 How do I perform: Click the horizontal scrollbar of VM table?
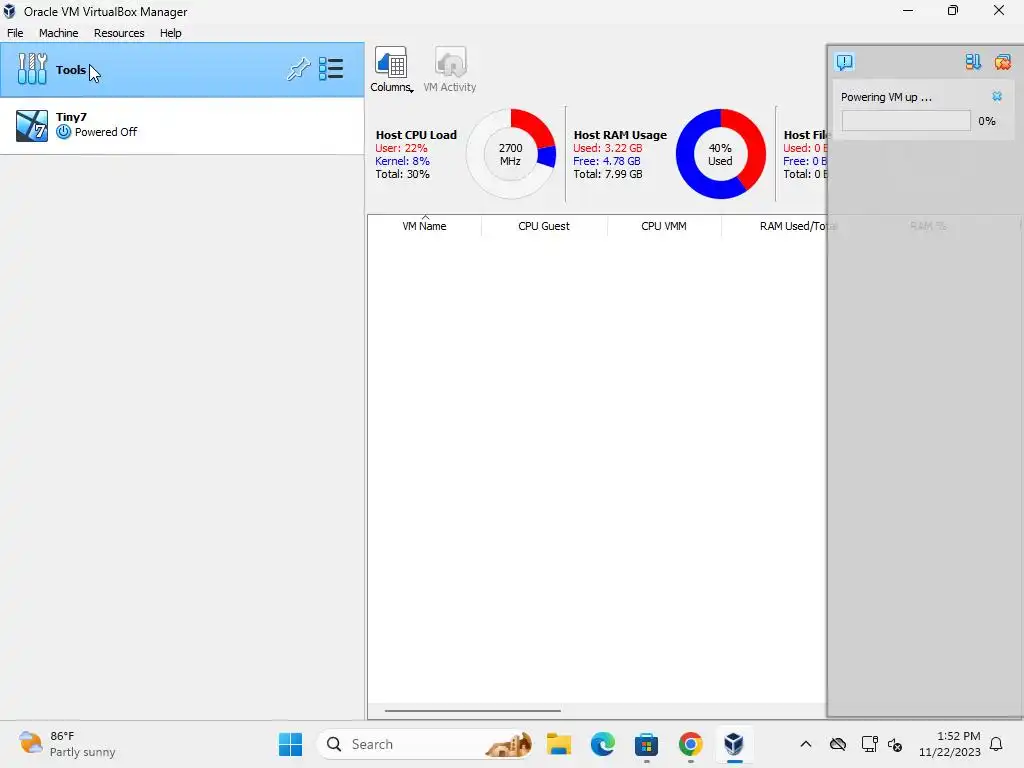(x=473, y=711)
